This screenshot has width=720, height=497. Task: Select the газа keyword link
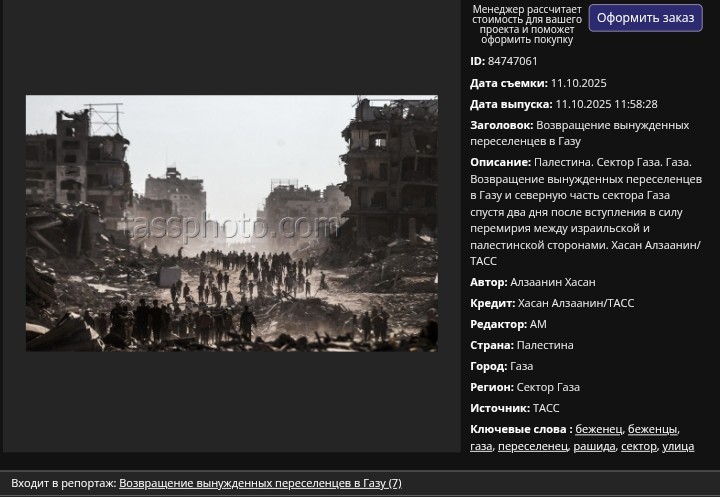tap(481, 446)
